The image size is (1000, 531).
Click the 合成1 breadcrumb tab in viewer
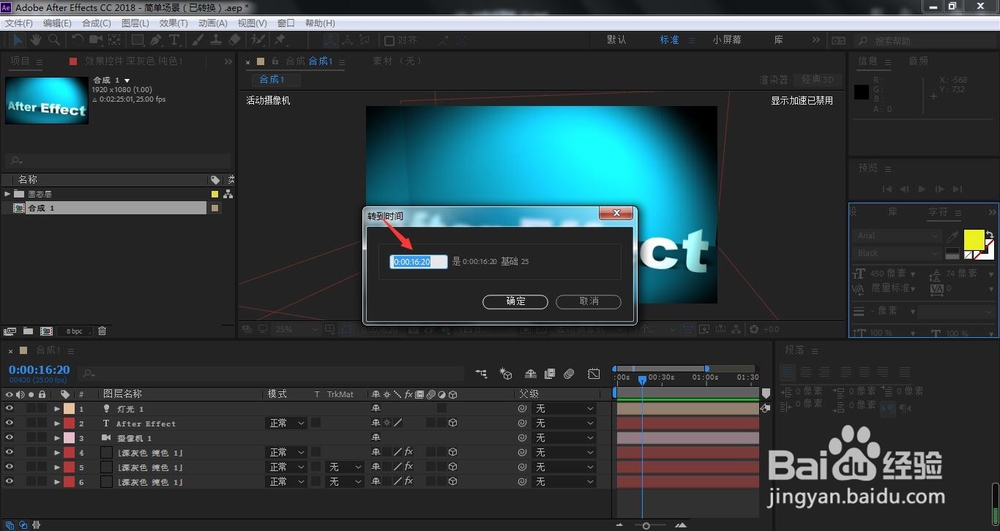click(x=272, y=80)
